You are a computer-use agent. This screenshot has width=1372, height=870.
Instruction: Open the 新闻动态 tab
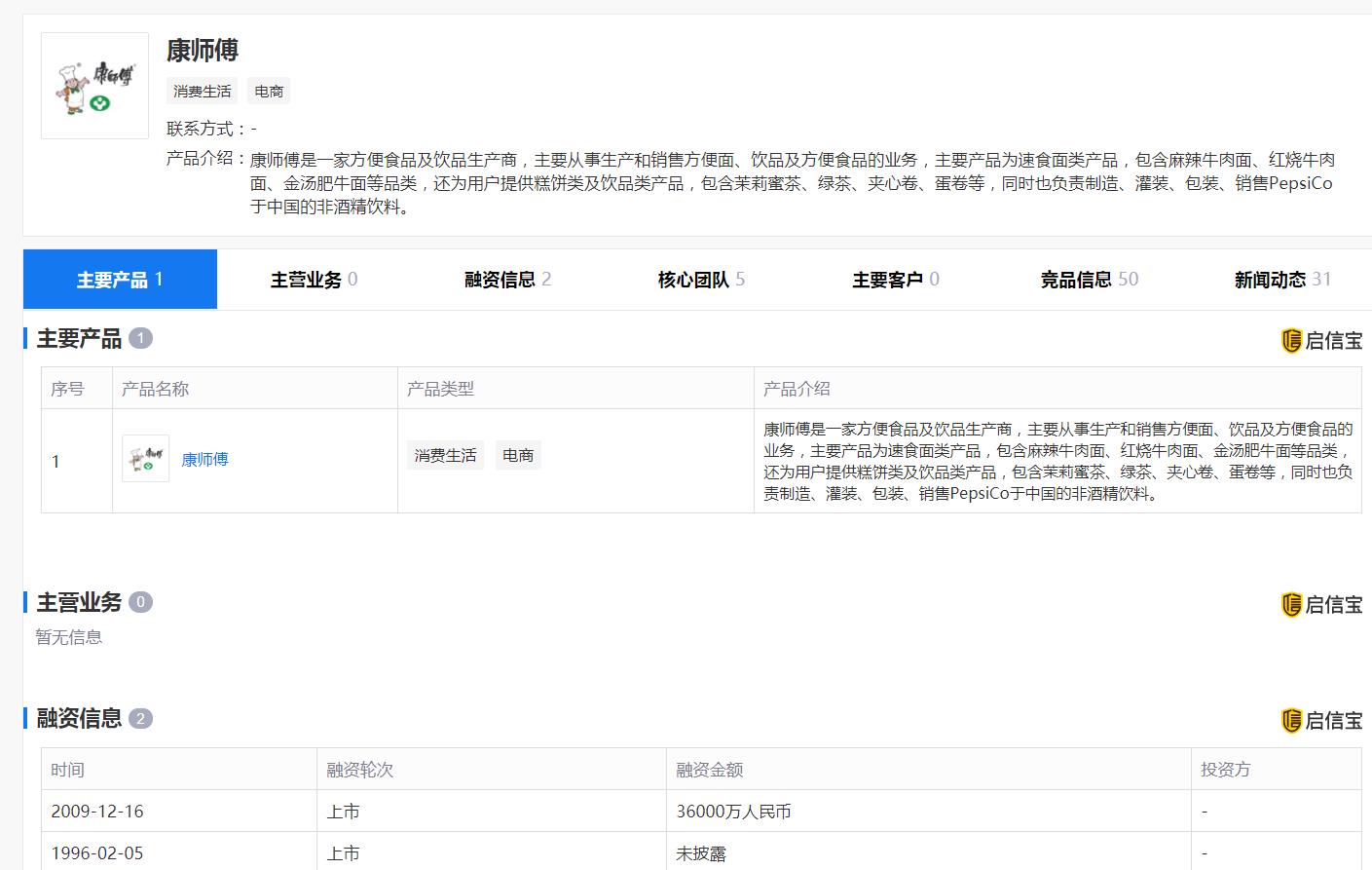coord(1281,280)
